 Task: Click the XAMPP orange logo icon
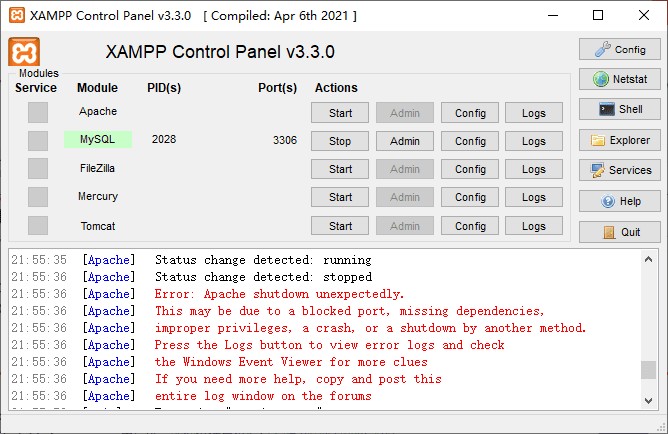[x=24, y=52]
